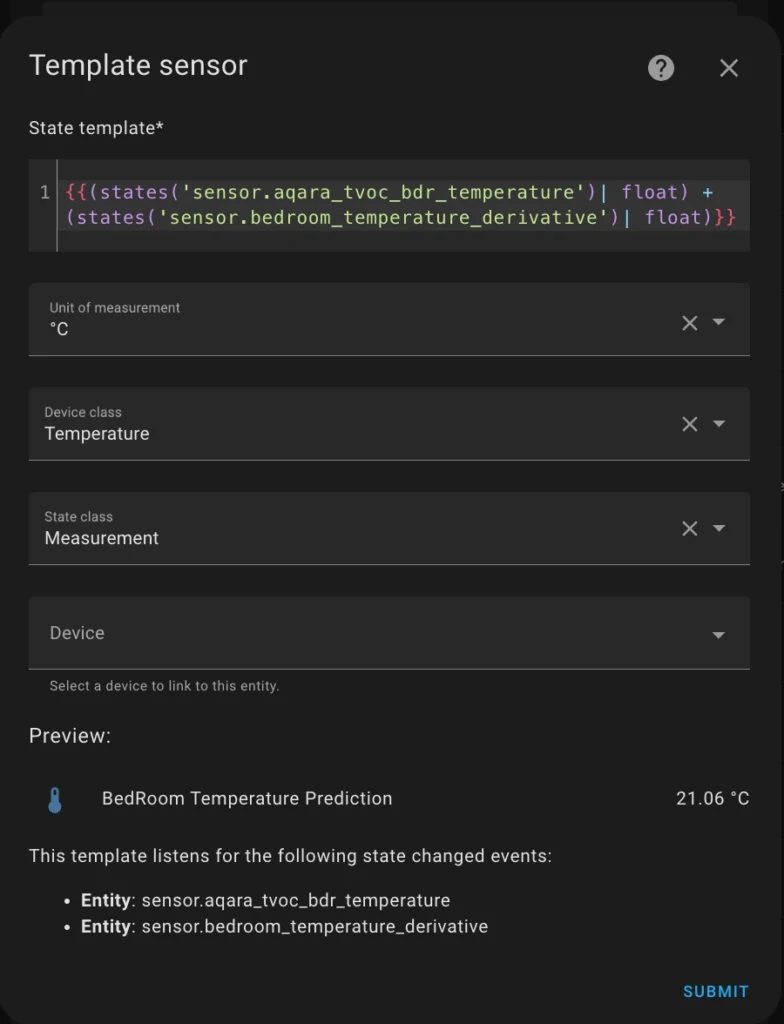Click the 21.06 °C preview value

point(712,799)
